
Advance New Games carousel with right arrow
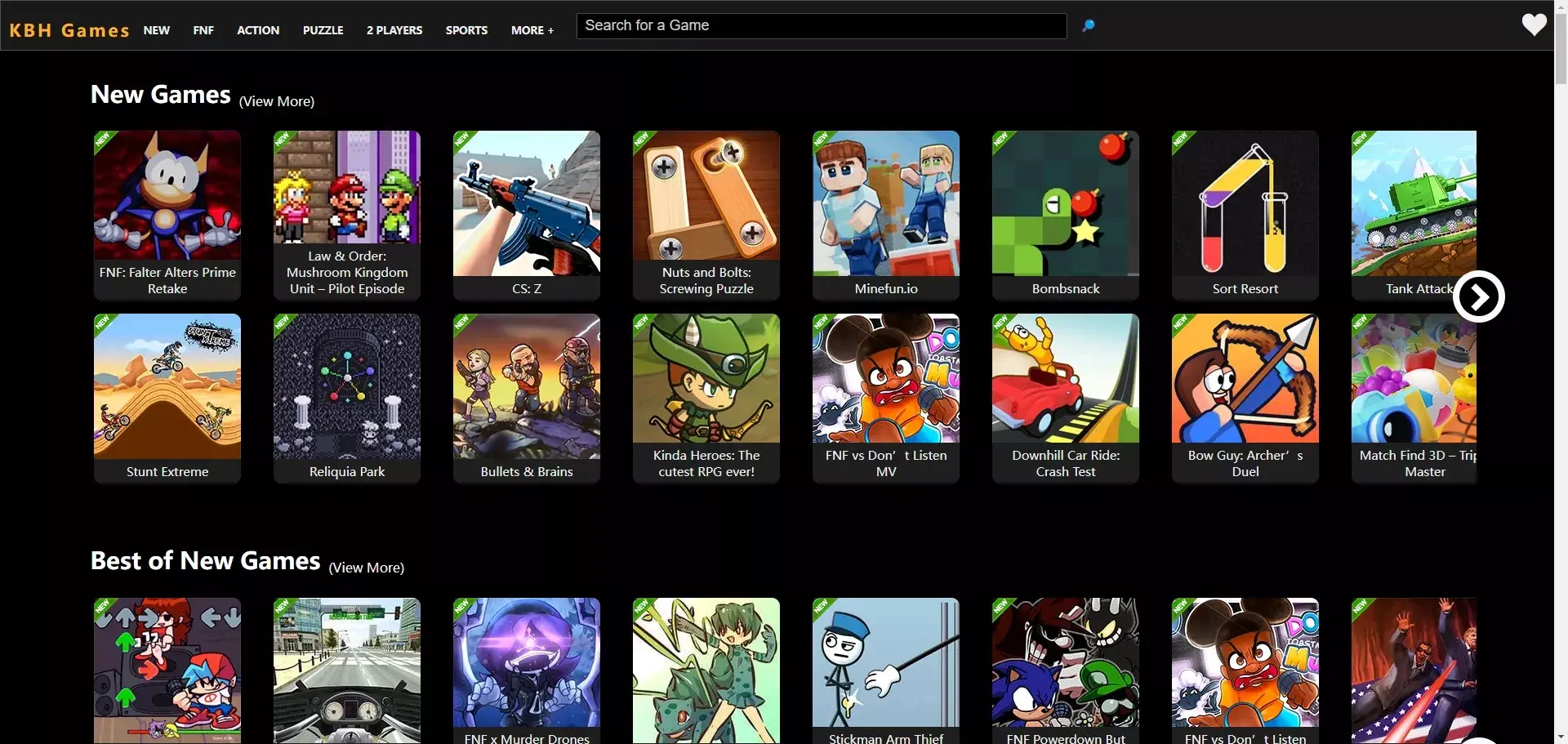(1479, 296)
